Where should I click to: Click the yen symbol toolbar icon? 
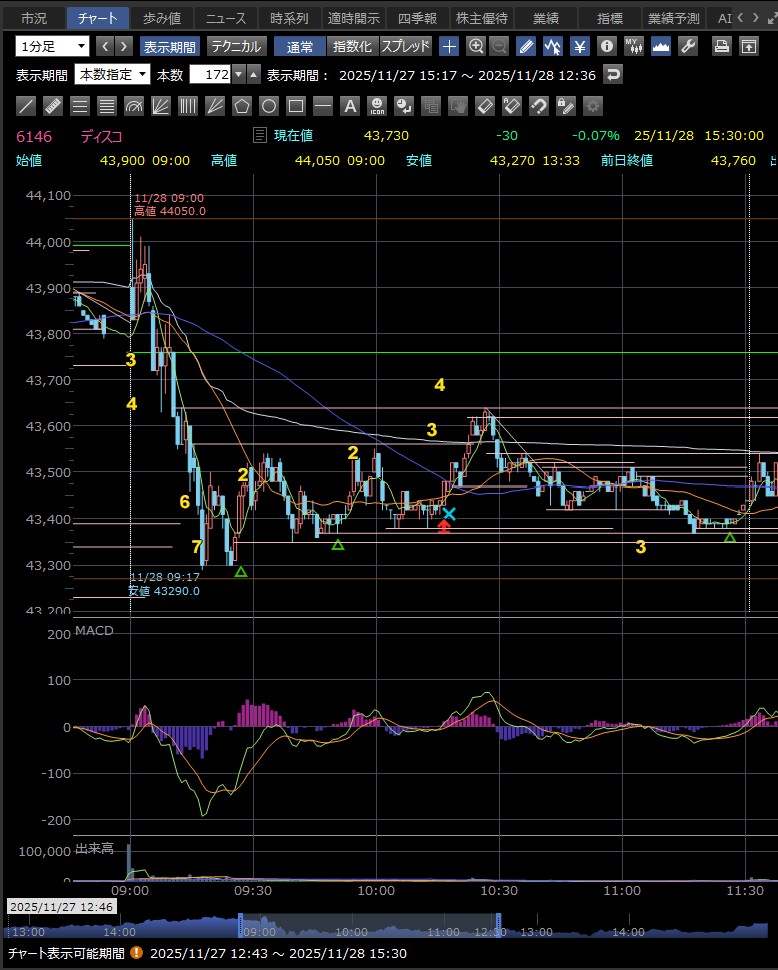pyautogui.click(x=579, y=46)
